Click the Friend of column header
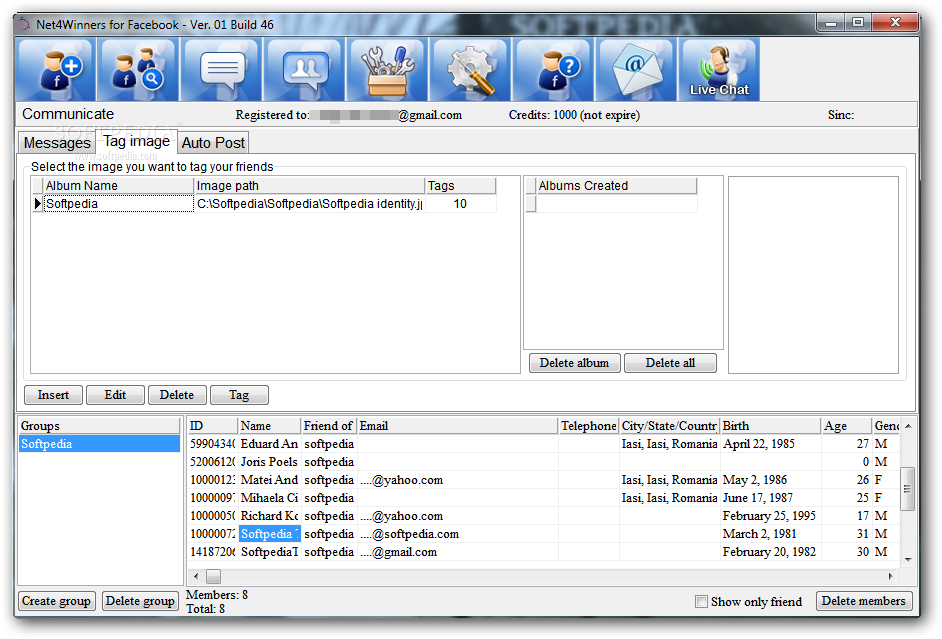Viewport: 942px width, 639px height. pyautogui.click(x=329, y=426)
